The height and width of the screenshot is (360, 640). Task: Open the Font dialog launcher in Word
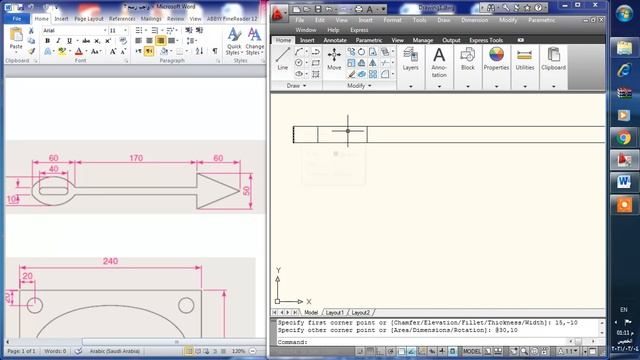tap(127, 61)
